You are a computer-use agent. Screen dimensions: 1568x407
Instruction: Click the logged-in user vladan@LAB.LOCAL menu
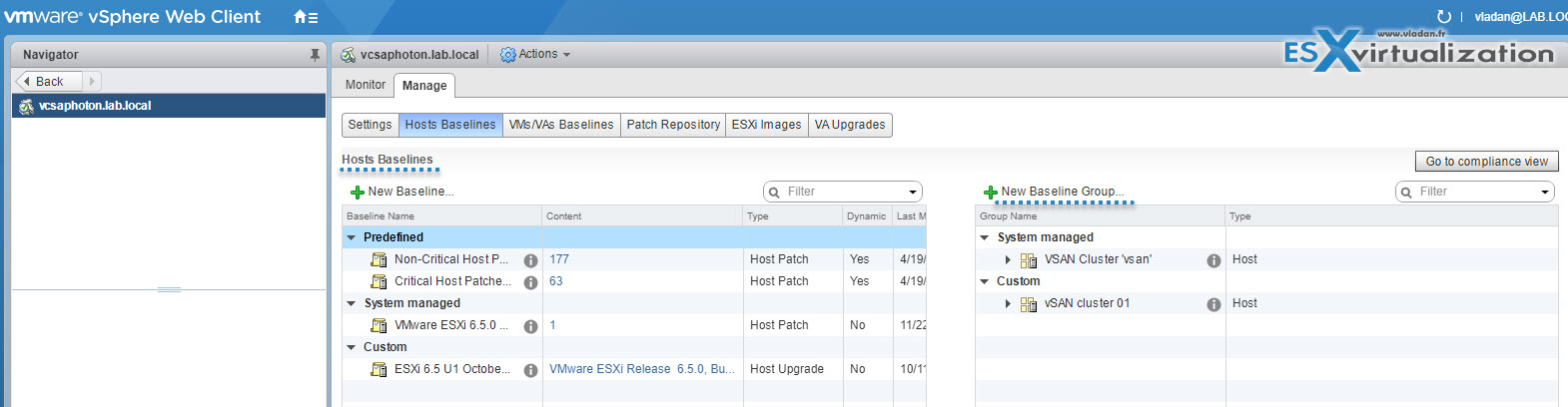pyautogui.click(x=1521, y=17)
